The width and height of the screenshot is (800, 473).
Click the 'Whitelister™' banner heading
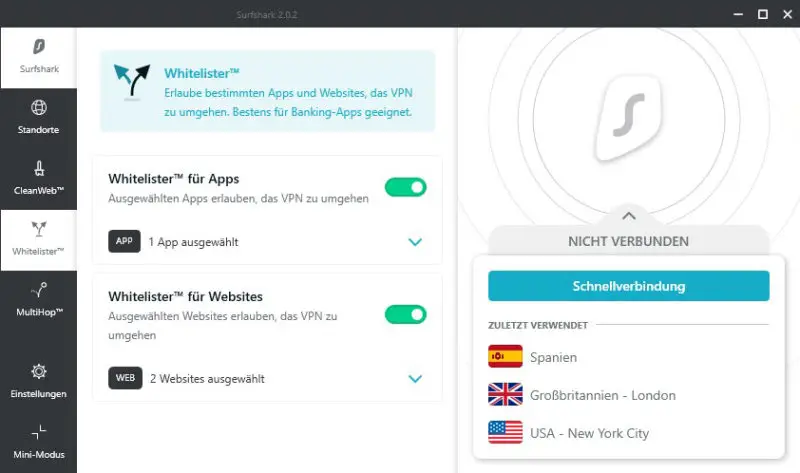click(x=202, y=73)
